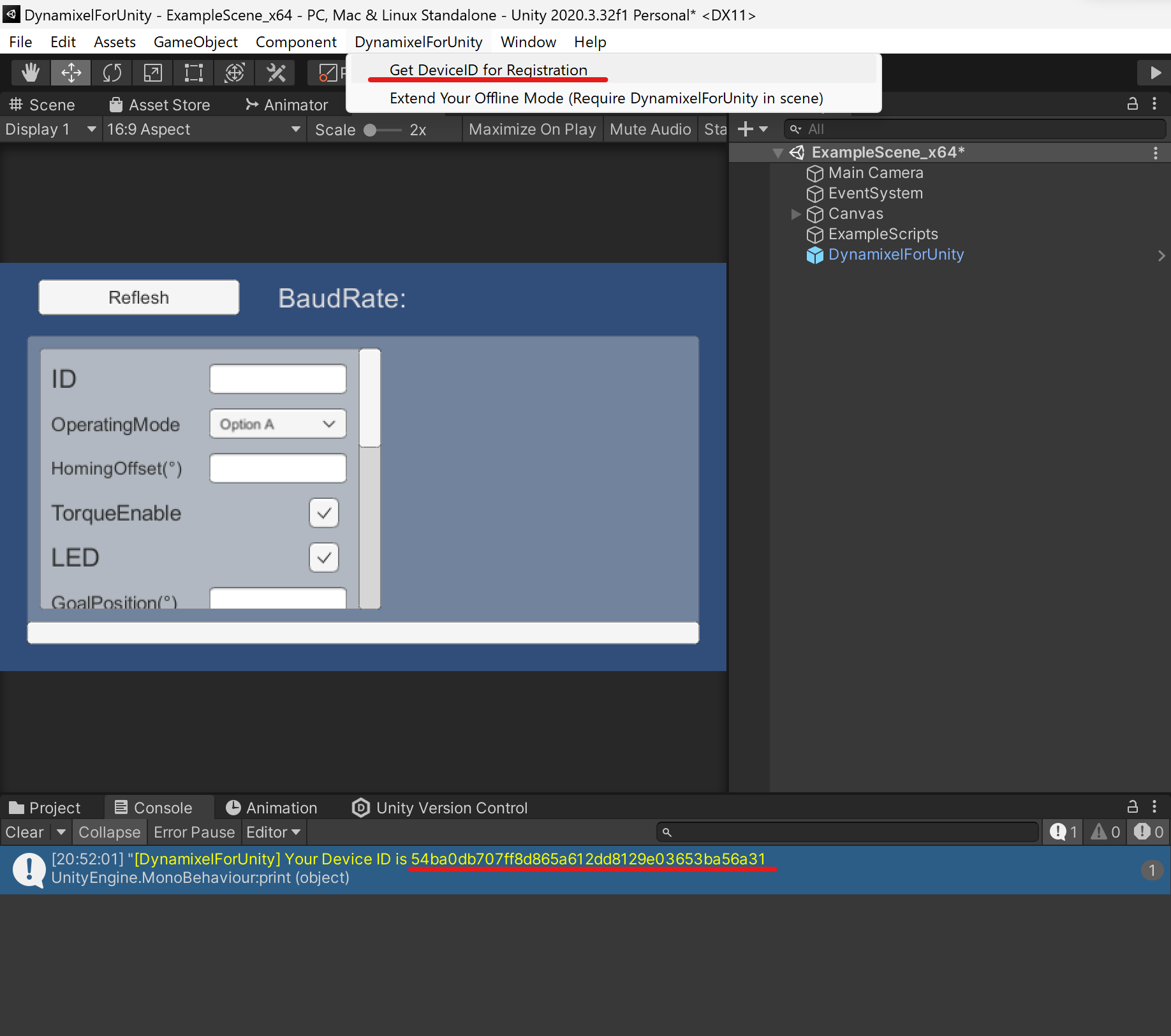Select the Move tool
The image size is (1171, 1036).
(71, 73)
